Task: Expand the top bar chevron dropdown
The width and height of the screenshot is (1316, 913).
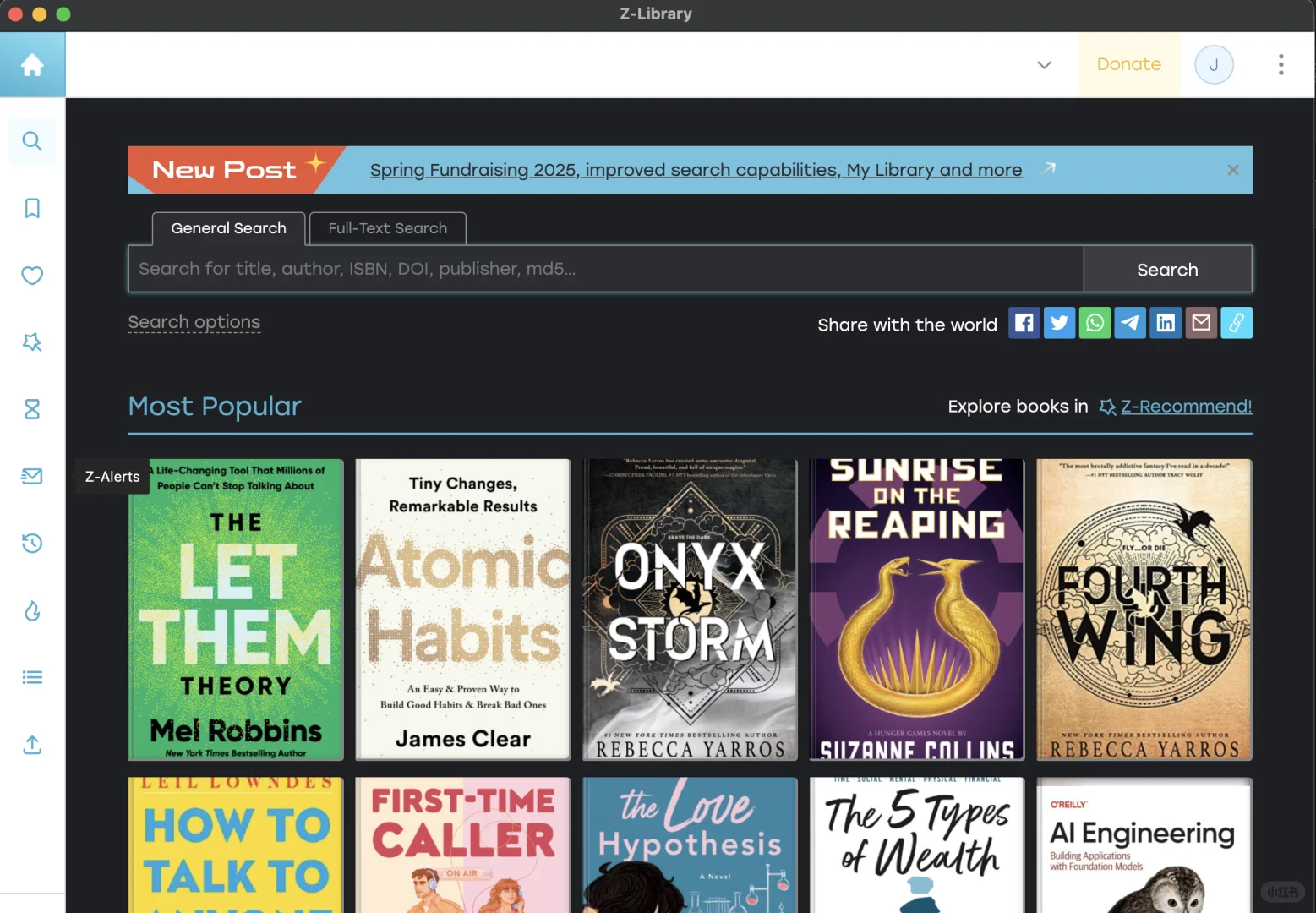Action: 1045,65
